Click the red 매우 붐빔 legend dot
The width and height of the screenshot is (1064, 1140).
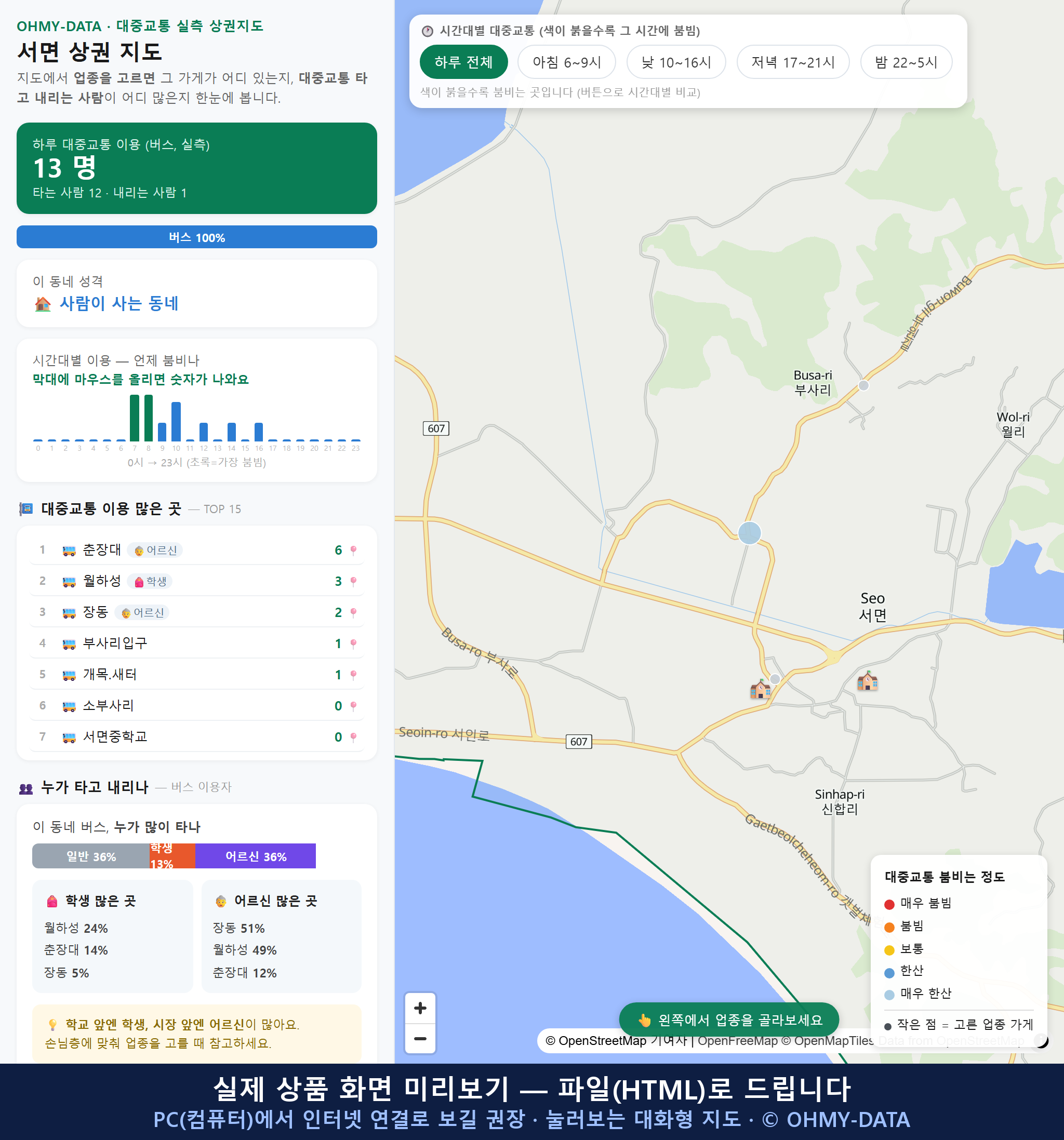click(x=889, y=904)
